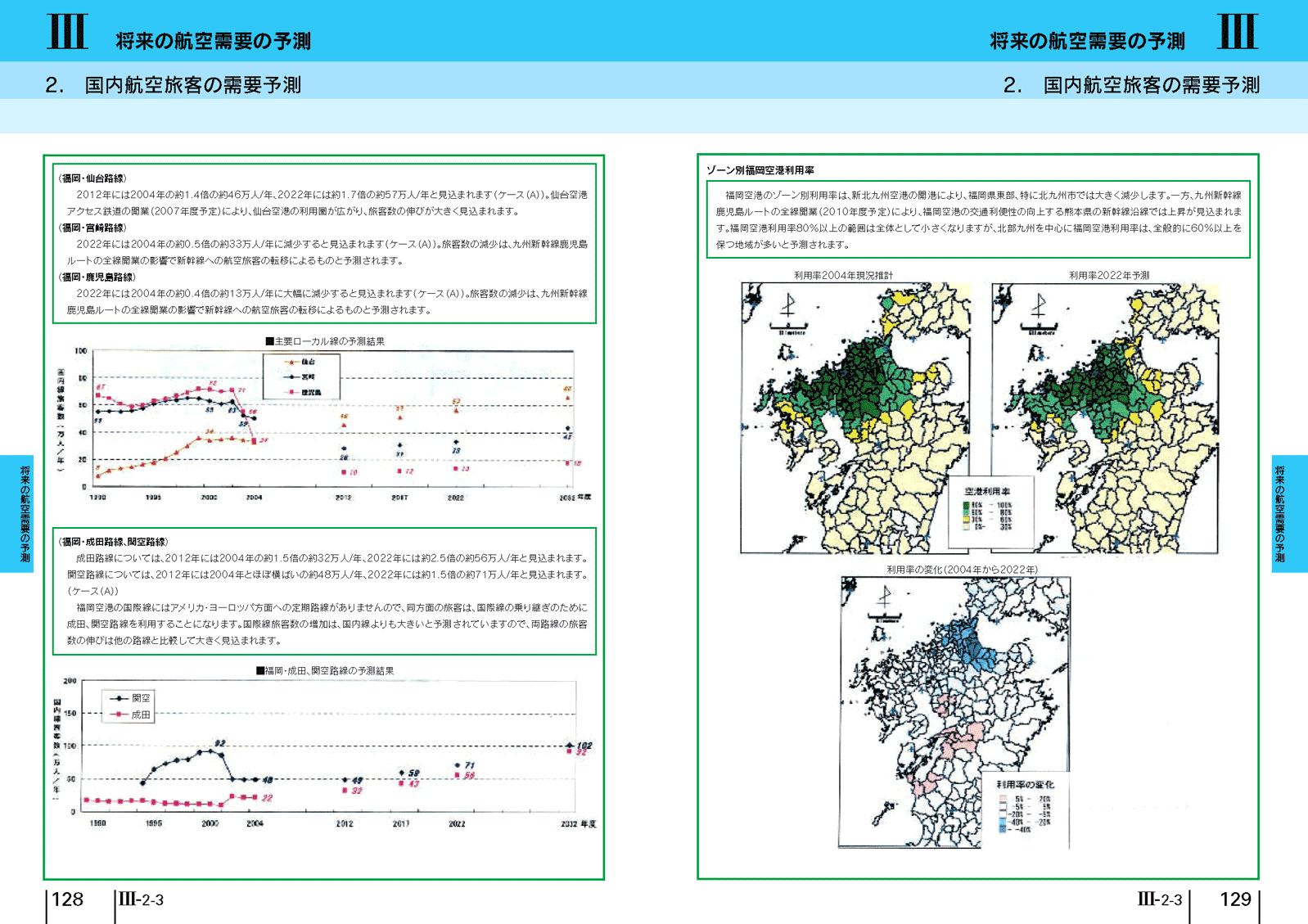Image resolution: width=1308 pixels, height=924 pixels.
Task: Click y-axis value 100 on local routes chart
Action: click(x=80, y=350)
